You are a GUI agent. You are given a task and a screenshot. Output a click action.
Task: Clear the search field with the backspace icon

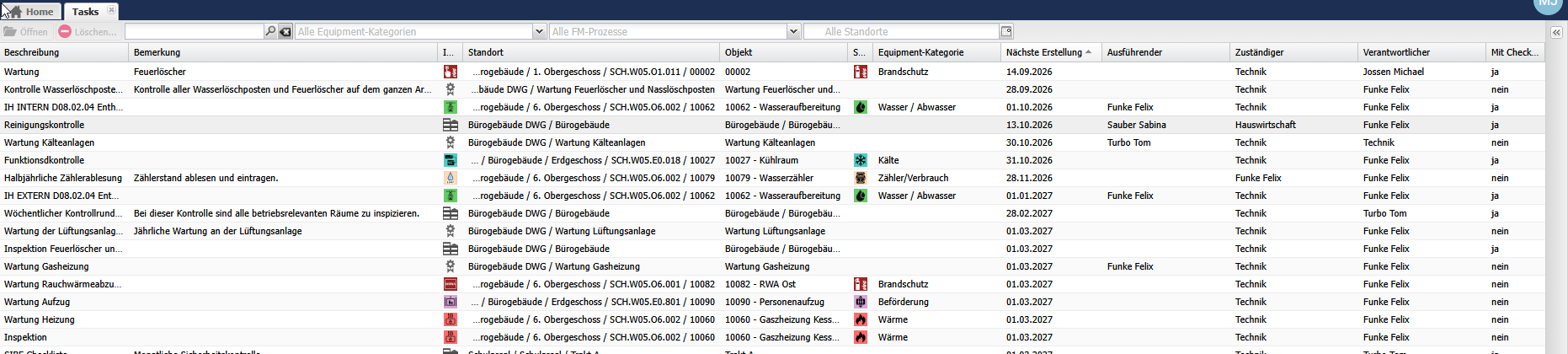[285, 31]
